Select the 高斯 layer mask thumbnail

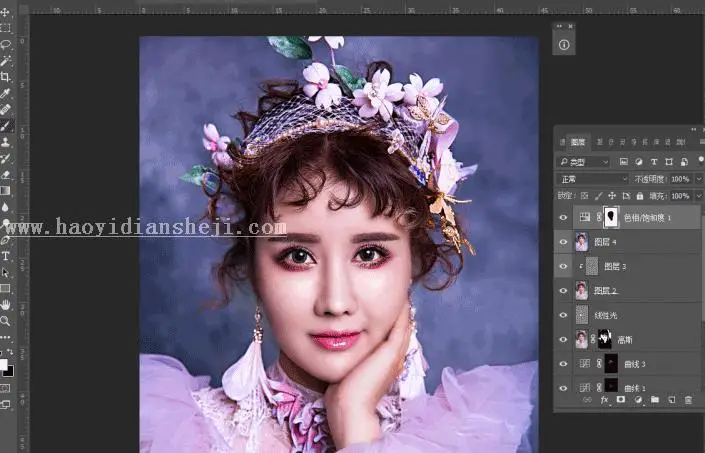click(x=605, y=339)
